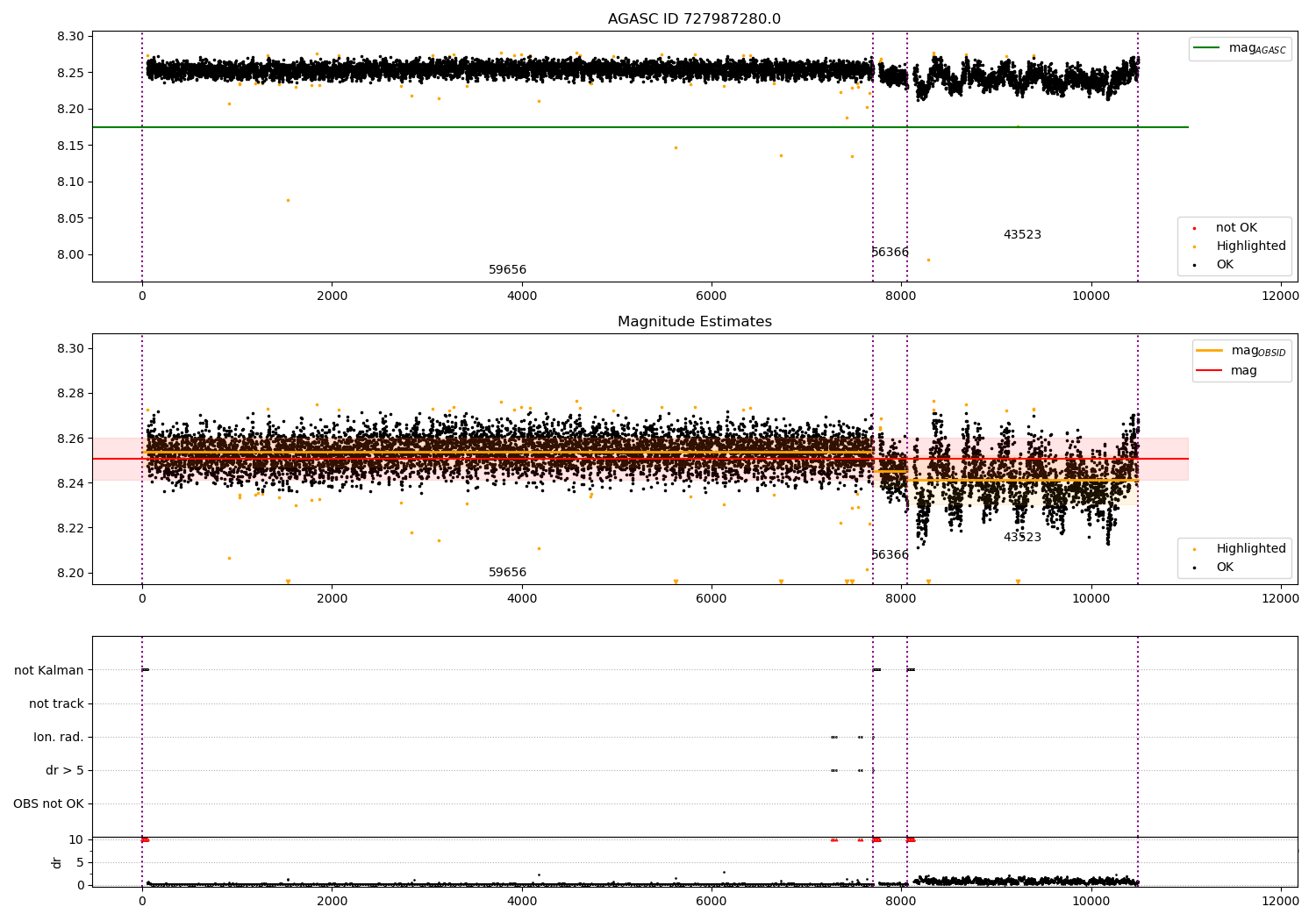Click the 10000 x-tick under the bottom plot
The width and height of the screenshot is (1316, 921).
(1091, 901)
